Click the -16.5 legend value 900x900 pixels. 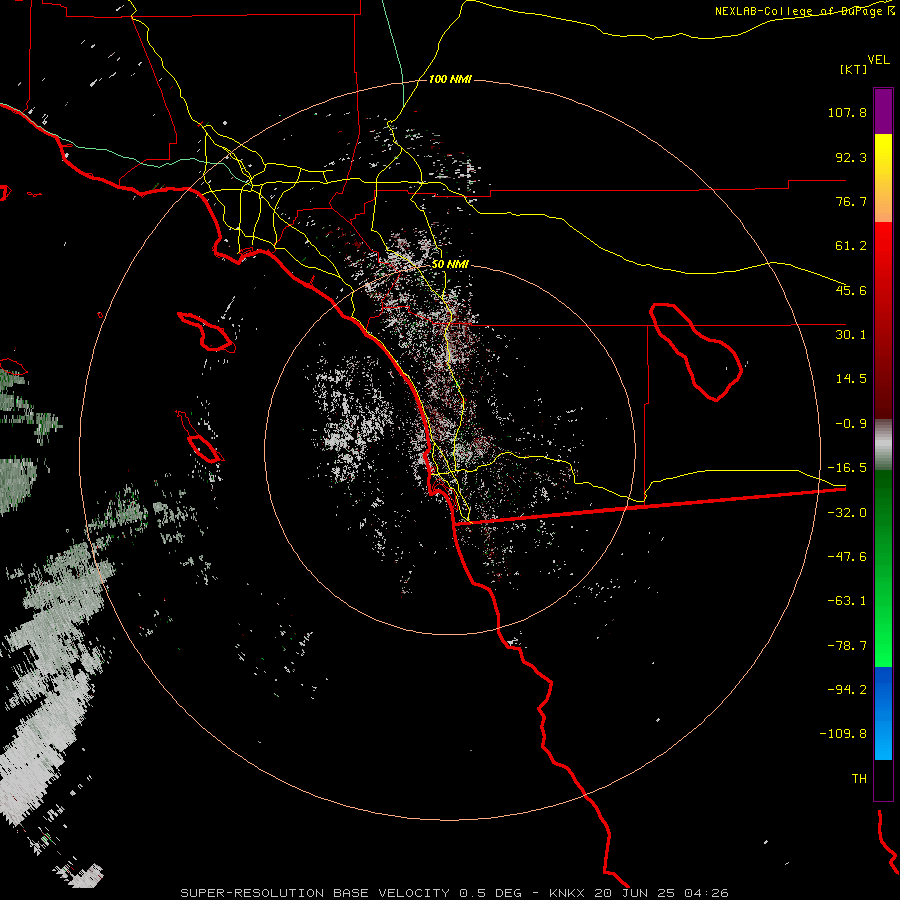pyautogui.click(x=847, y=468)
